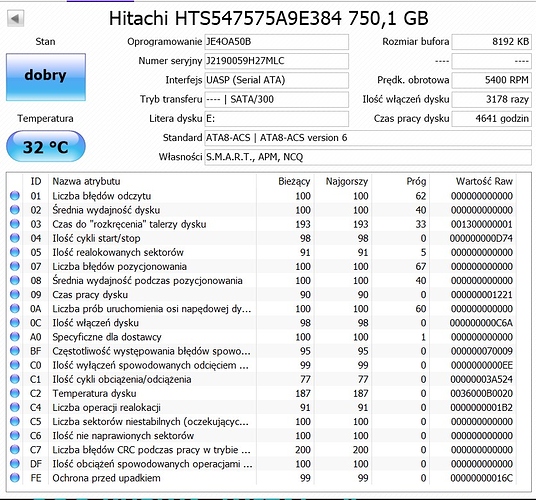
Task: Click the 'Nazwa atrybutu' column header
Action: pos(86,181)
